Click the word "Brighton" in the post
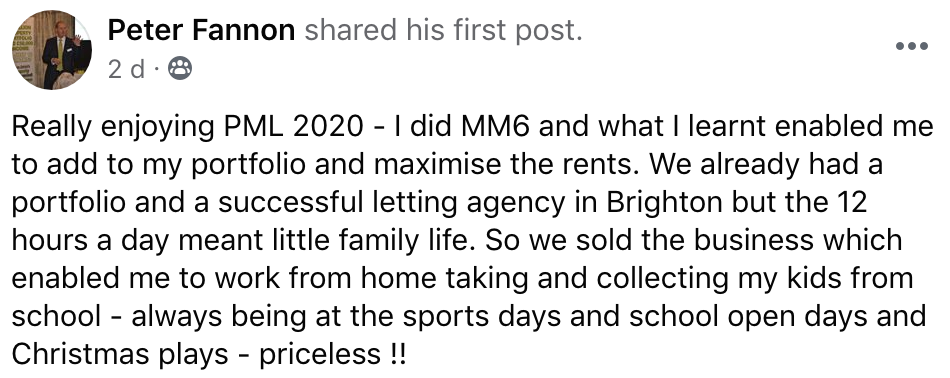 click(673, 204)
